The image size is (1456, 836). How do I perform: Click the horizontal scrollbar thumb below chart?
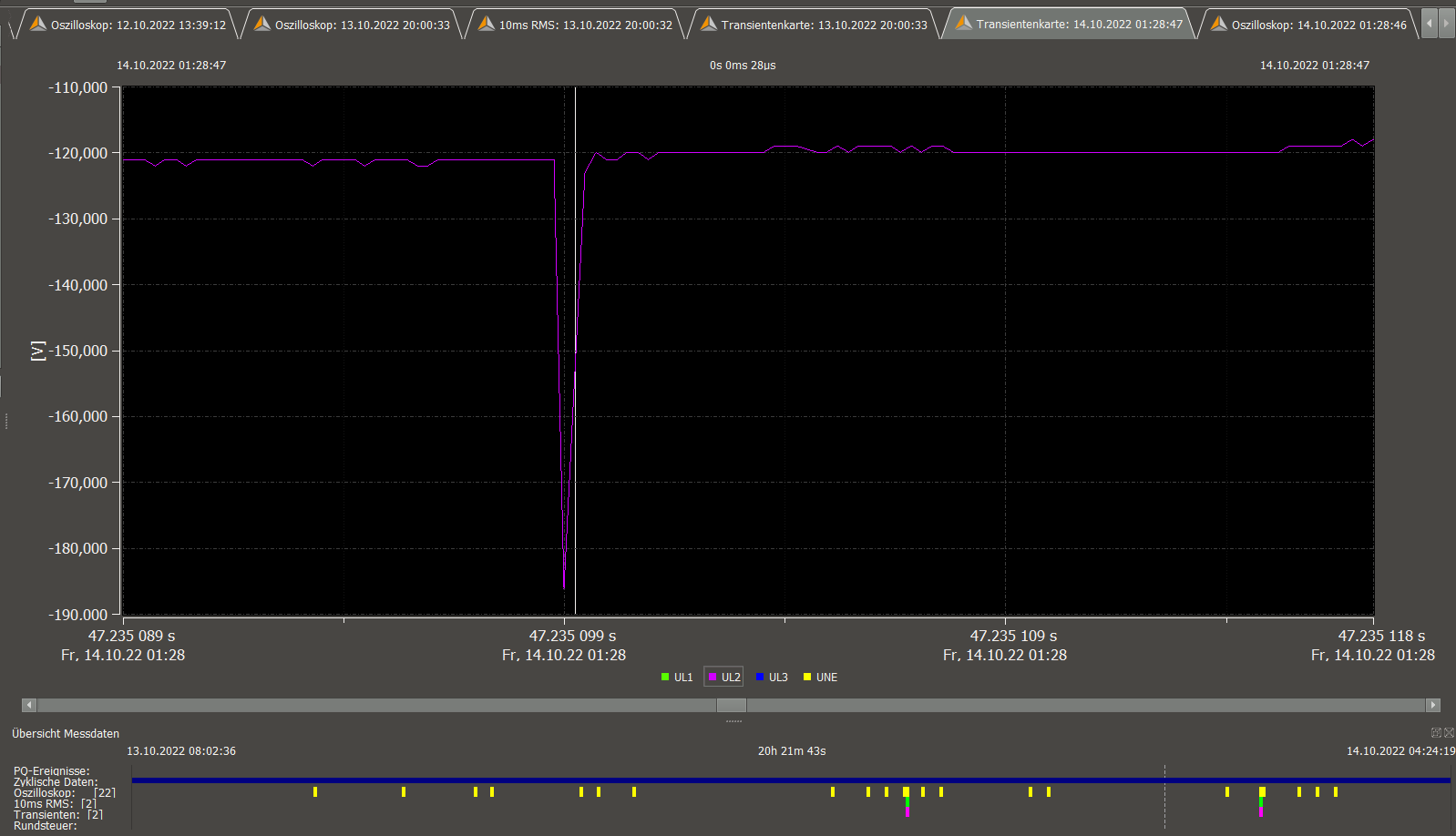click(731, 705)
